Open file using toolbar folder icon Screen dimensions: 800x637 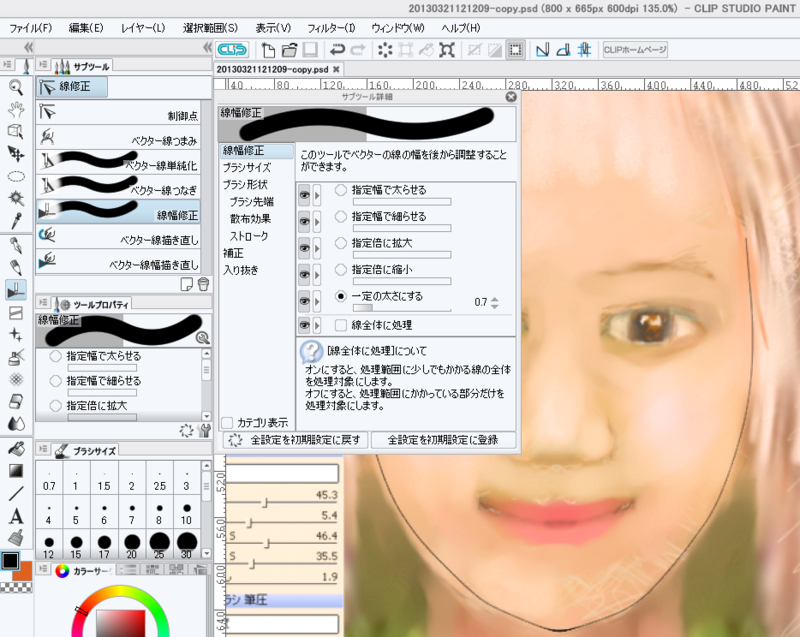289,50
